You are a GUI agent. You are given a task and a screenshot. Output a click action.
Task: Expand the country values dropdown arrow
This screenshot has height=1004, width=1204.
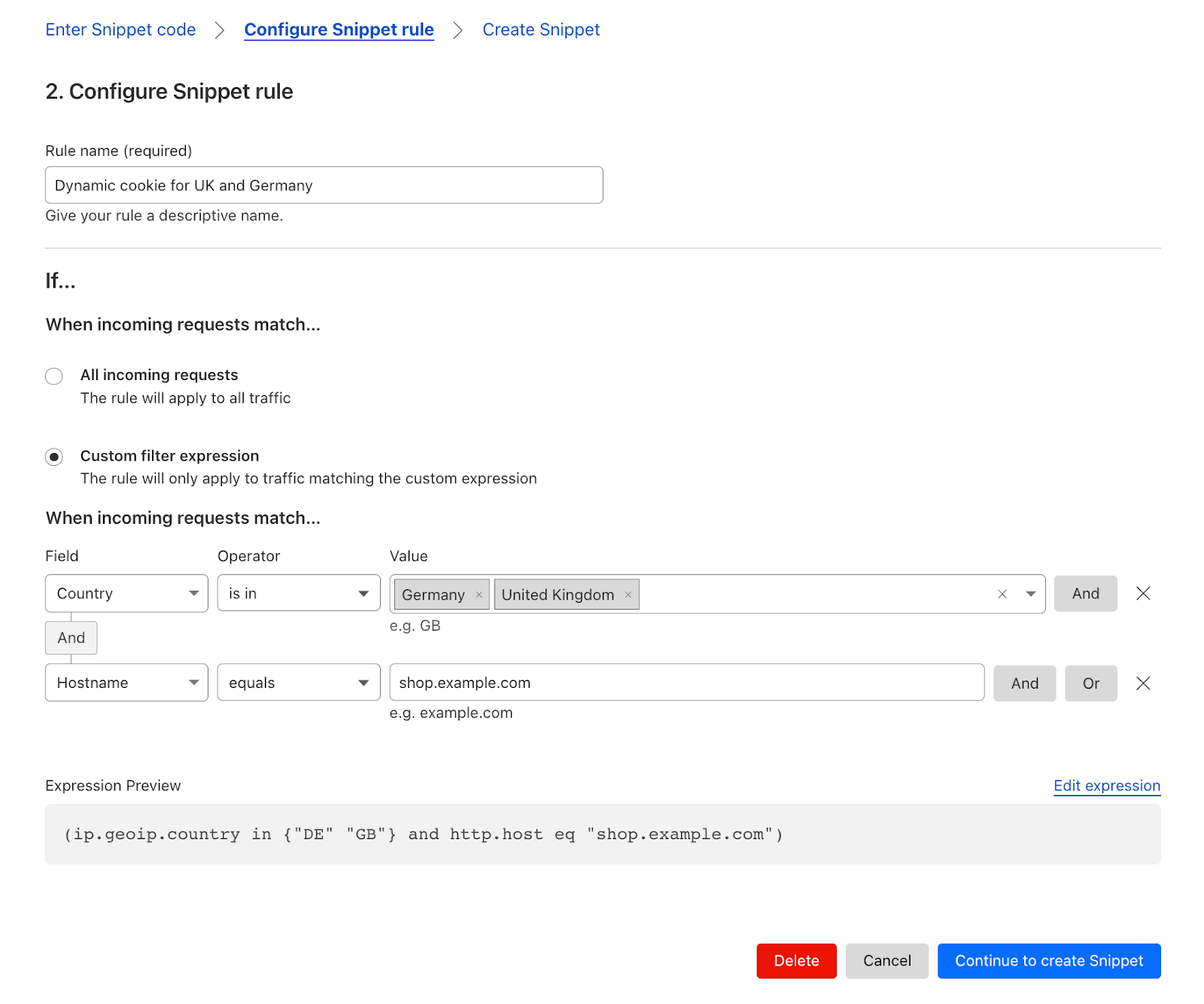click(x=1031, y=594)
